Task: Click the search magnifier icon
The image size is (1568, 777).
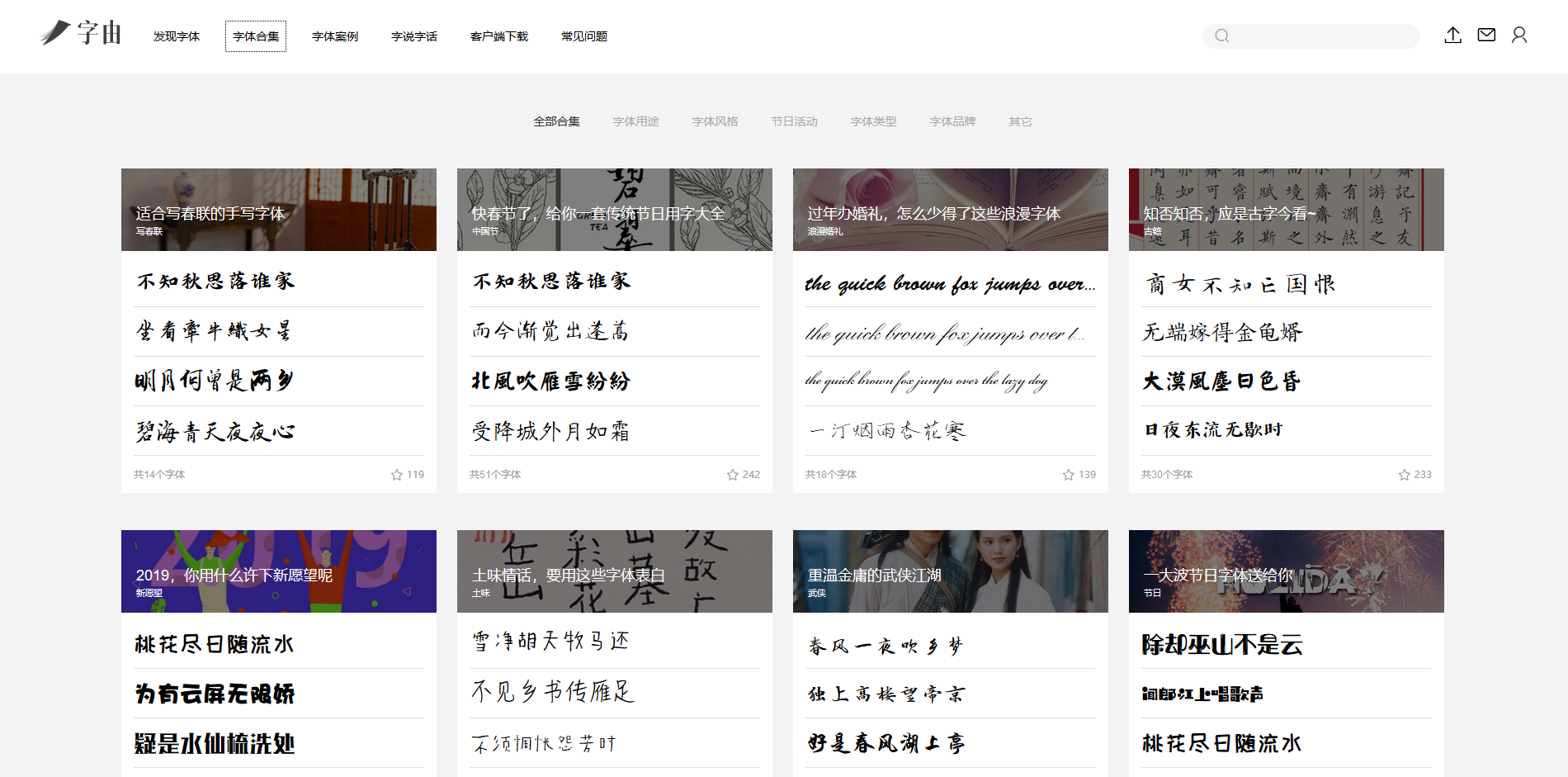Action: click(1222, 36)
